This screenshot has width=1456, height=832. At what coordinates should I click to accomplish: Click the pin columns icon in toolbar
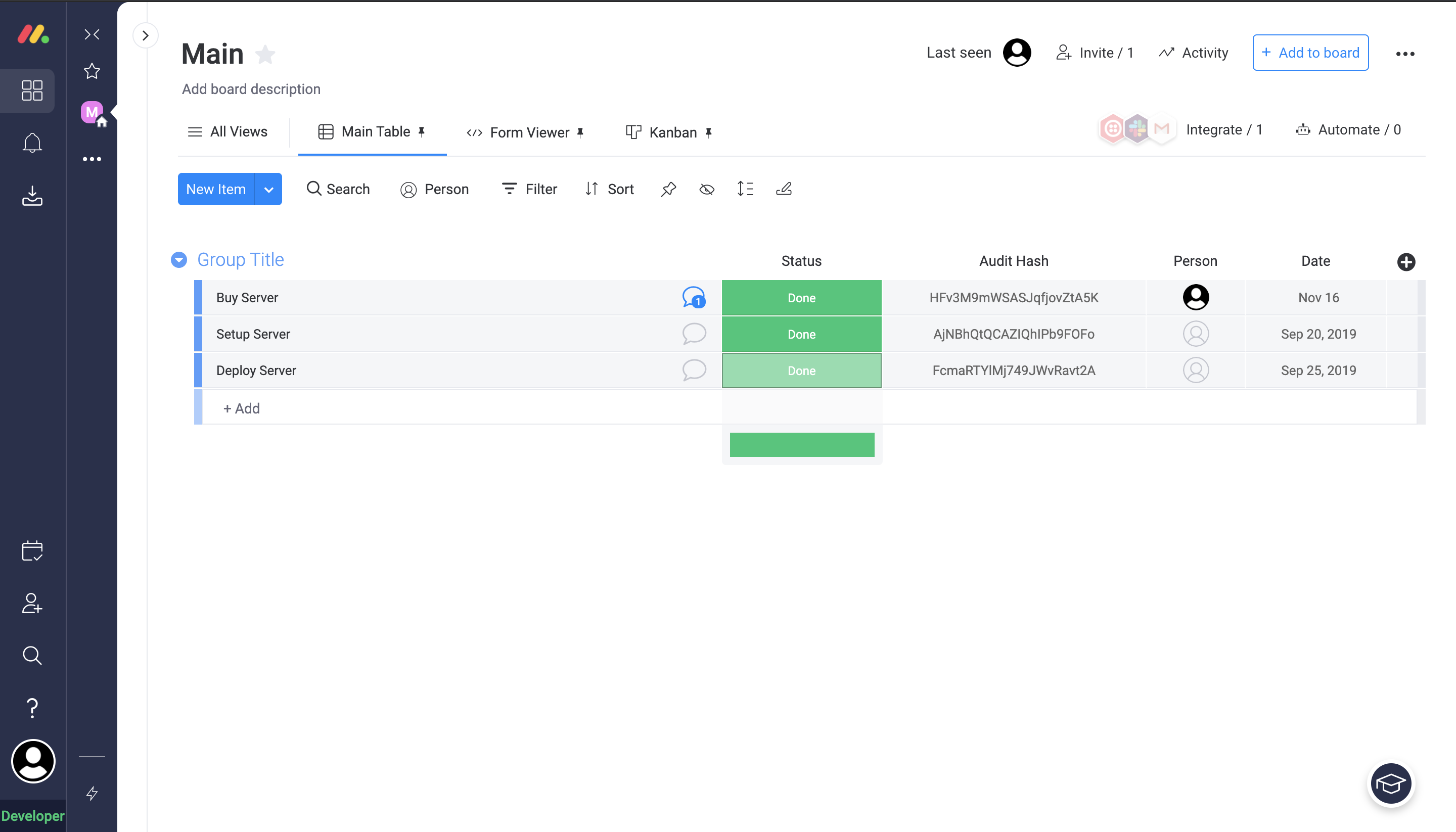[x=668, y=189]
